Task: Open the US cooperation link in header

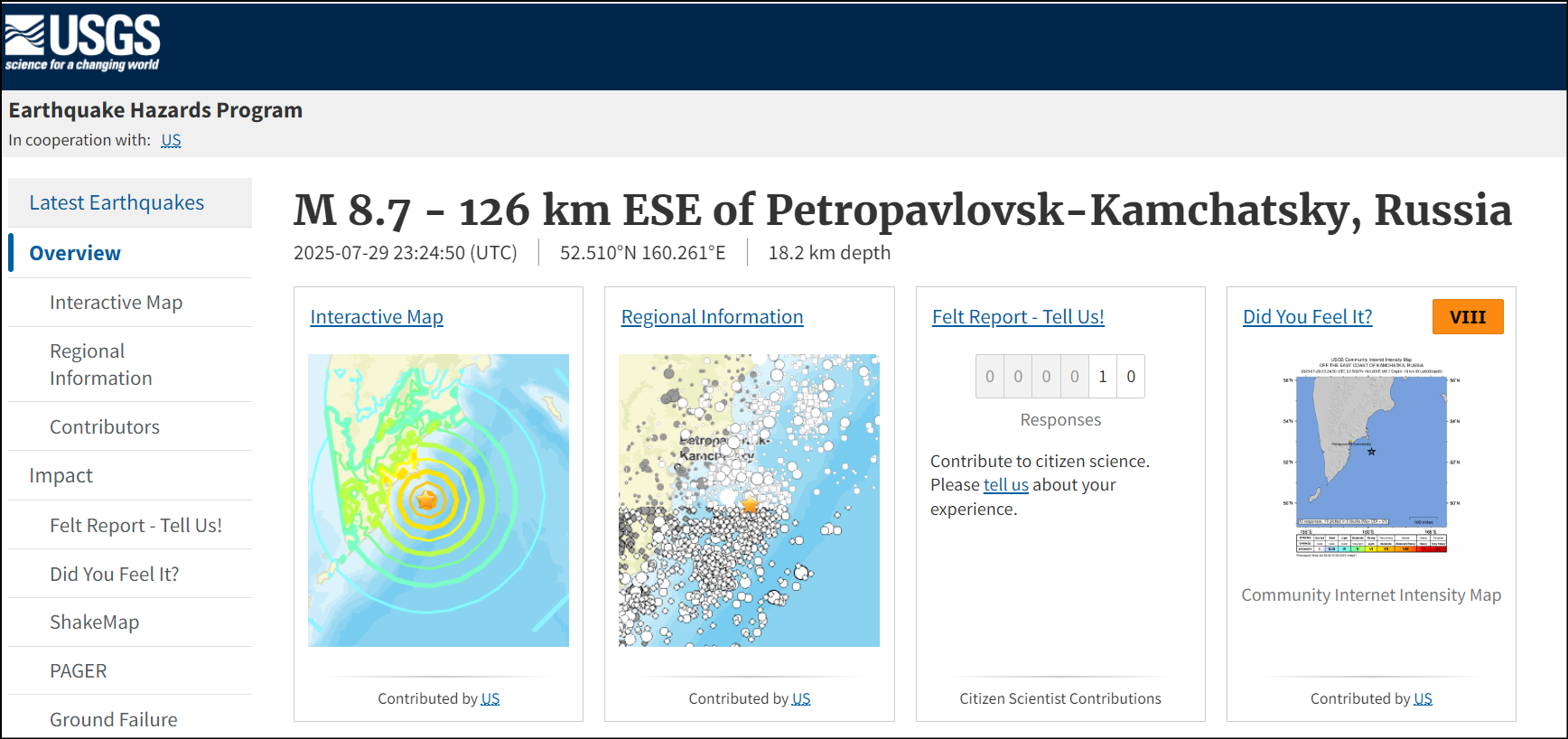Action: (171, 140)
